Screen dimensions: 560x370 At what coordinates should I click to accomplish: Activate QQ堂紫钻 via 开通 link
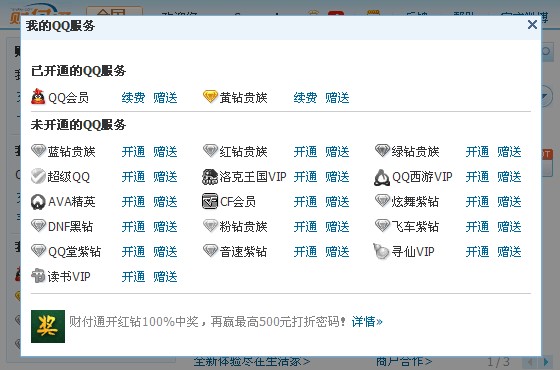point(133,252)
